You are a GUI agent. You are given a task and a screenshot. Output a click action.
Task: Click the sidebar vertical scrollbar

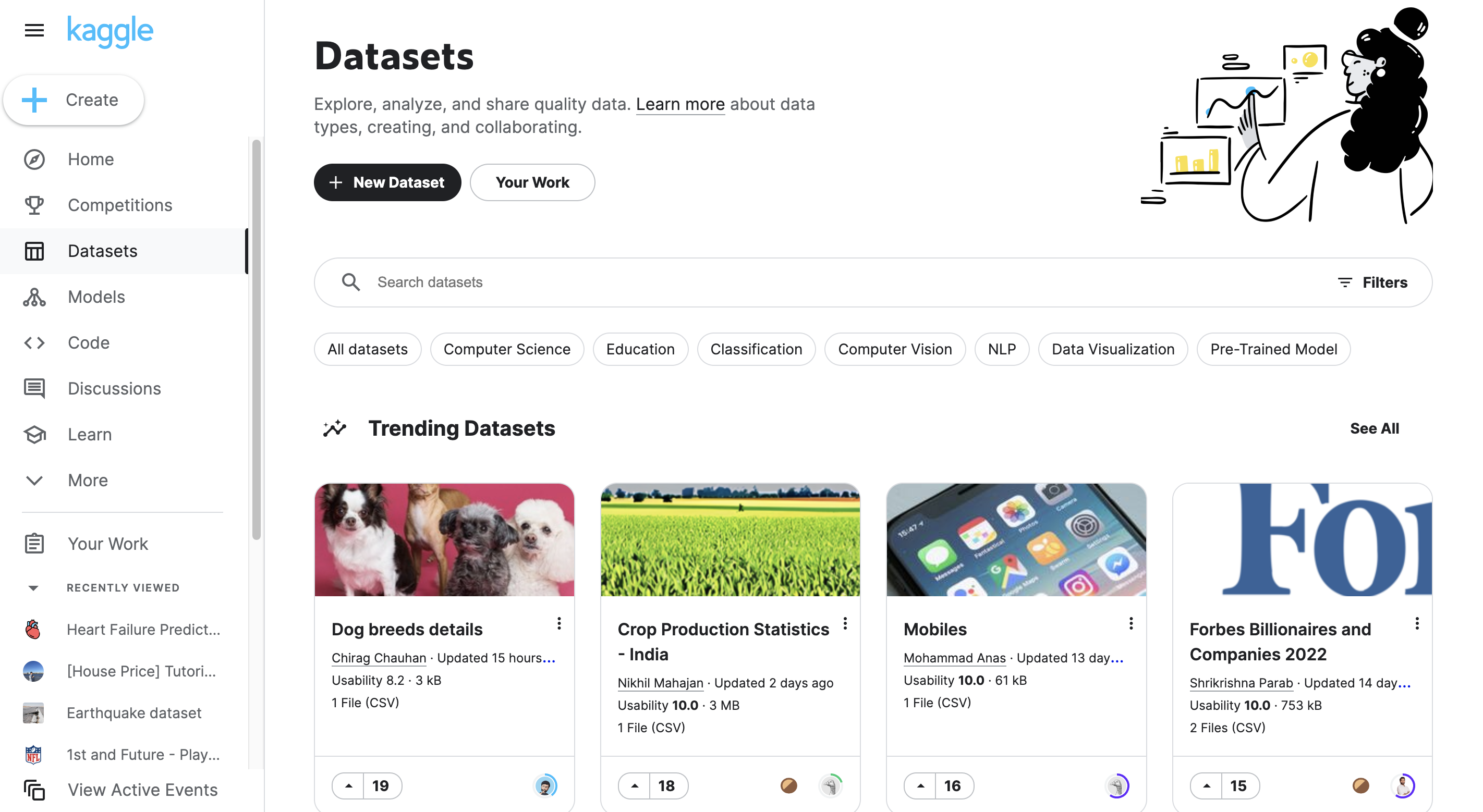256,339
